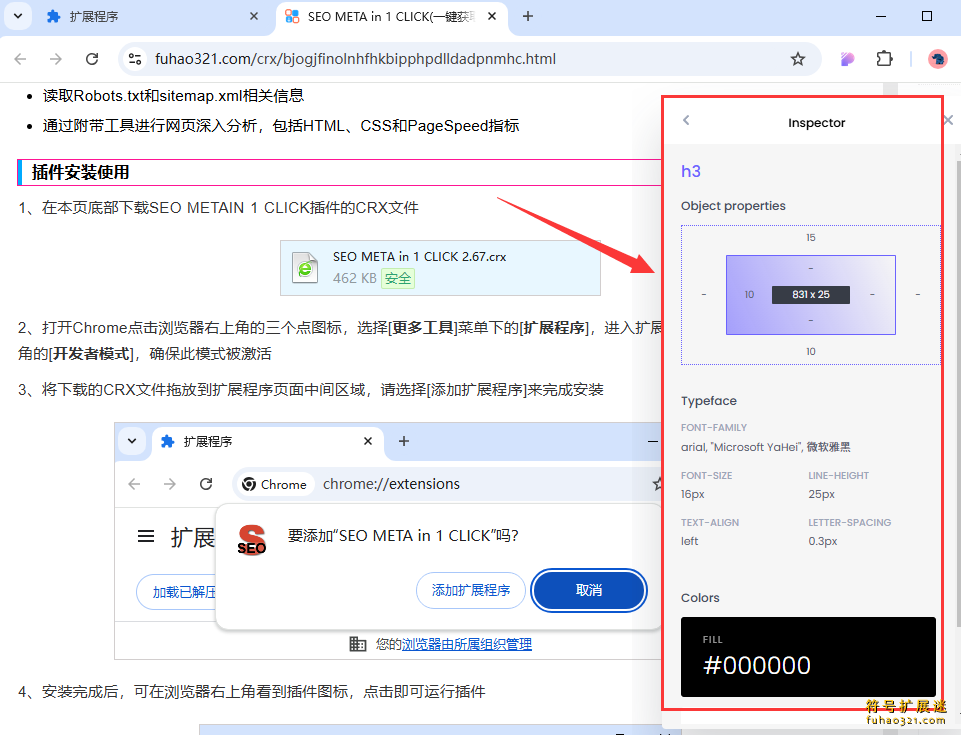Open the purple extension icon in toolbar

848,59
